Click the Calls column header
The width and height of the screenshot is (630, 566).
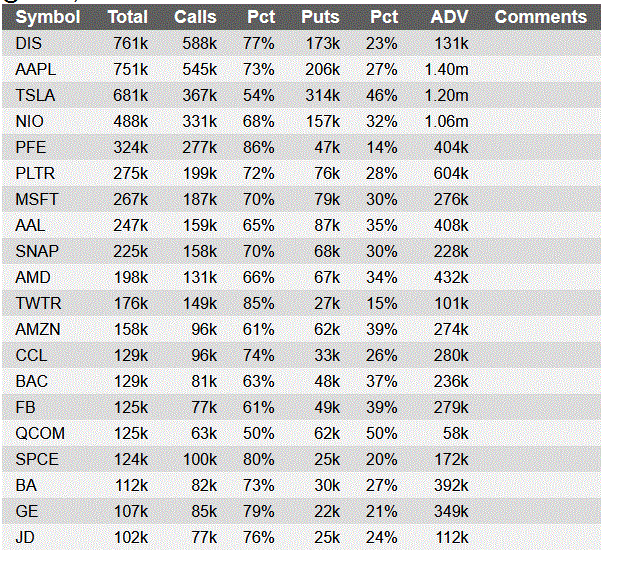tap(194, 17)
